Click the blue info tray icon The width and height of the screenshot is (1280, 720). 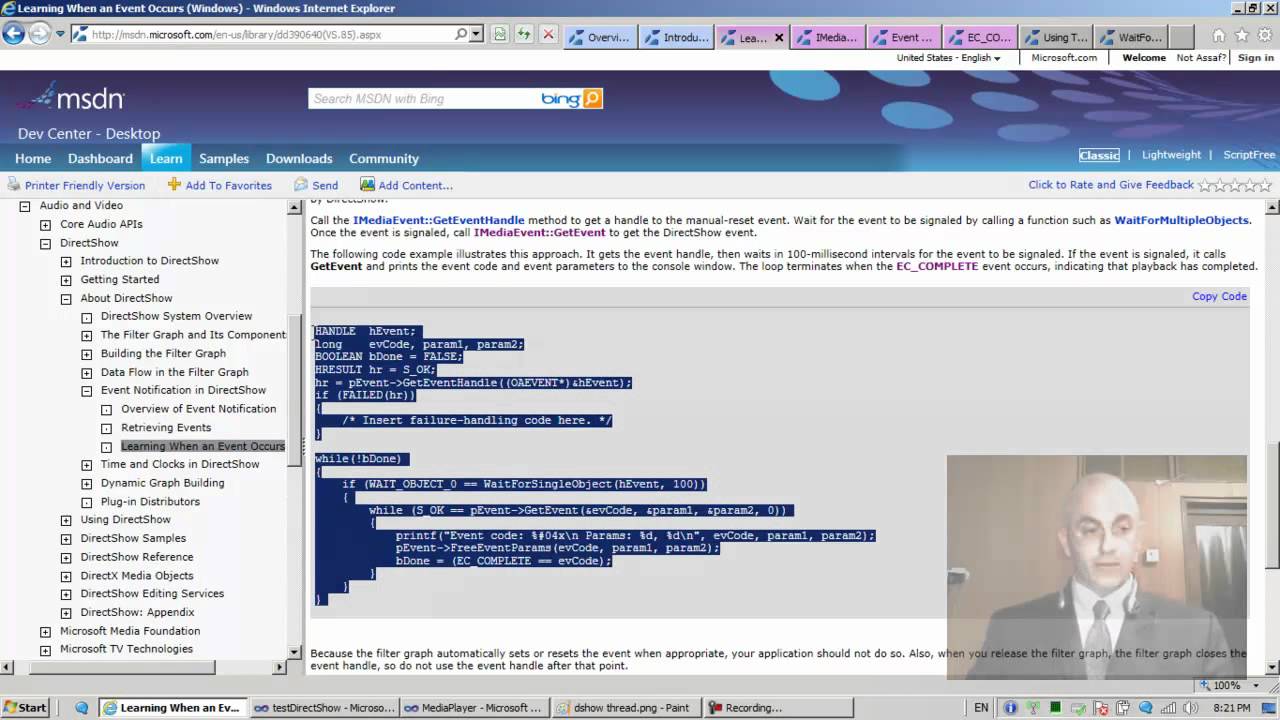[1012, 707]
